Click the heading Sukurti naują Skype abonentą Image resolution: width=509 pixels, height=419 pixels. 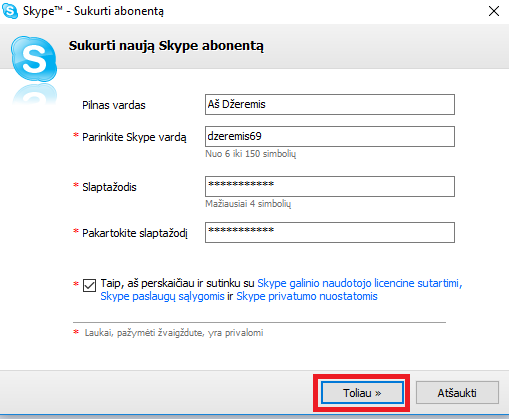tap(166, 46)
